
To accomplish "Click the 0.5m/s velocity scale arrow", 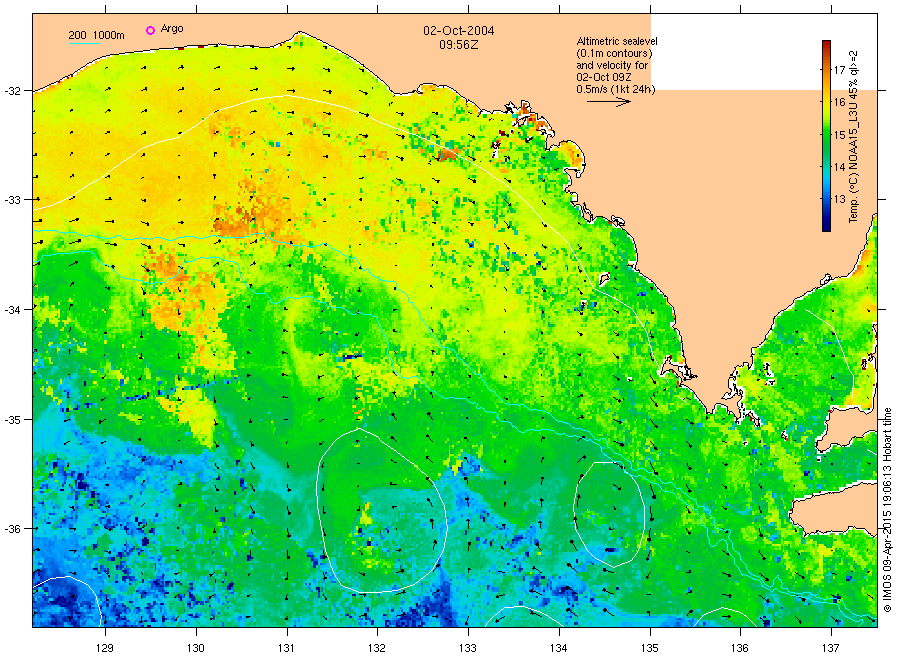I will (x=608, y=102).
